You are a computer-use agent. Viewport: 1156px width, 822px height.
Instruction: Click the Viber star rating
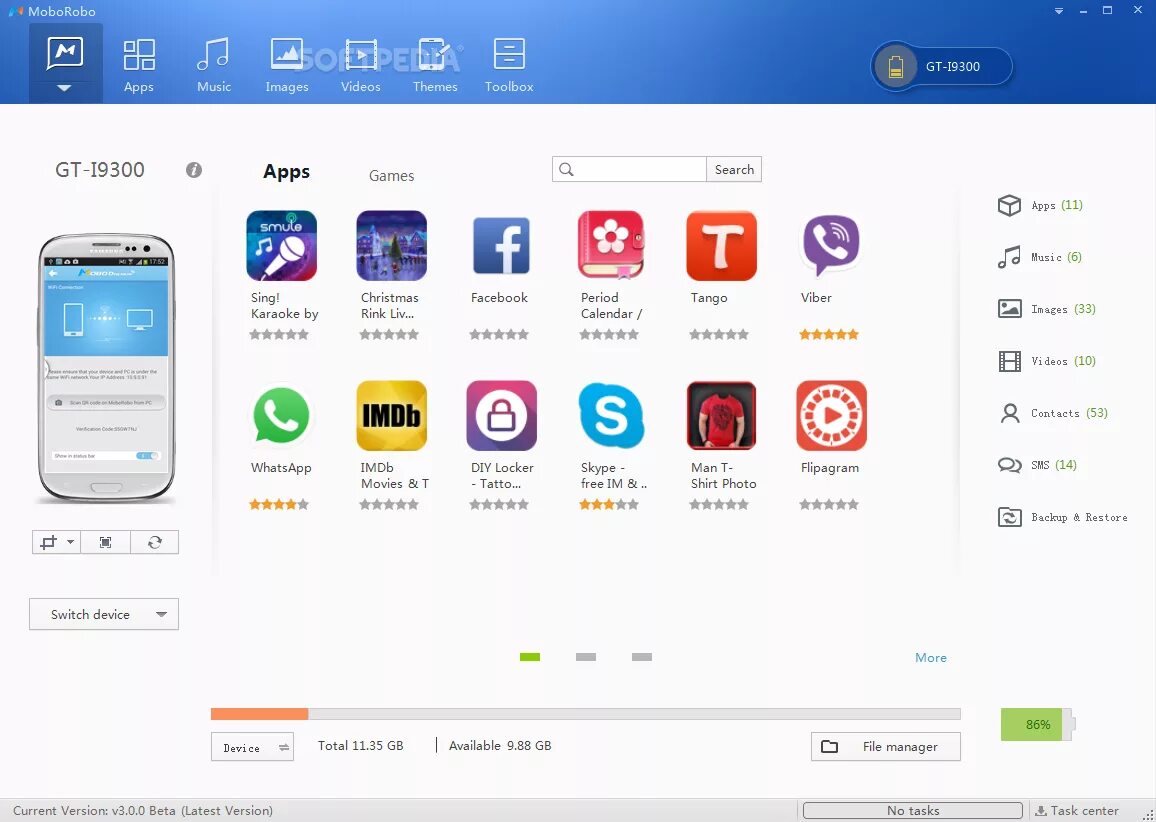(829, 335)
